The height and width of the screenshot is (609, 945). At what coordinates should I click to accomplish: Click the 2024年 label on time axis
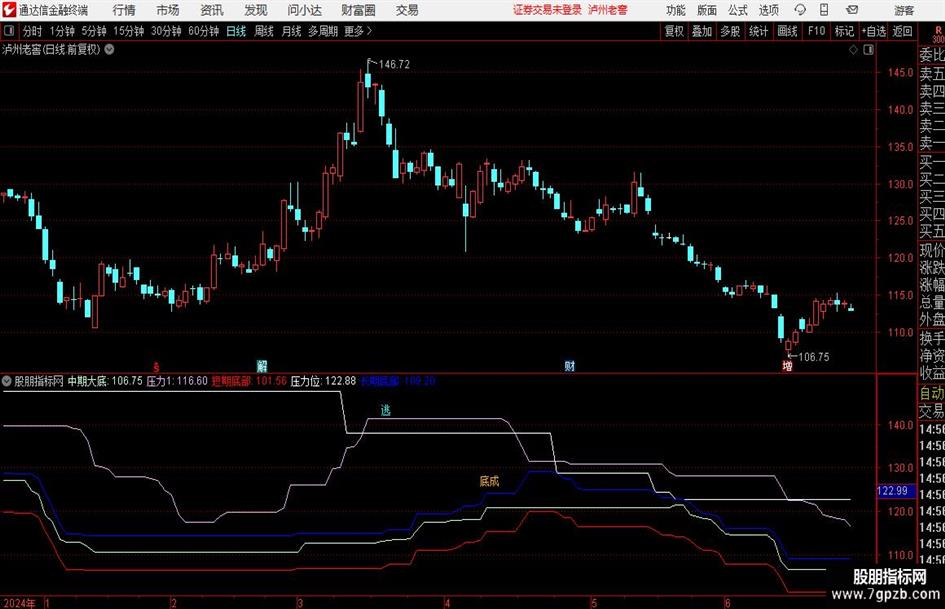click(19, 603)
